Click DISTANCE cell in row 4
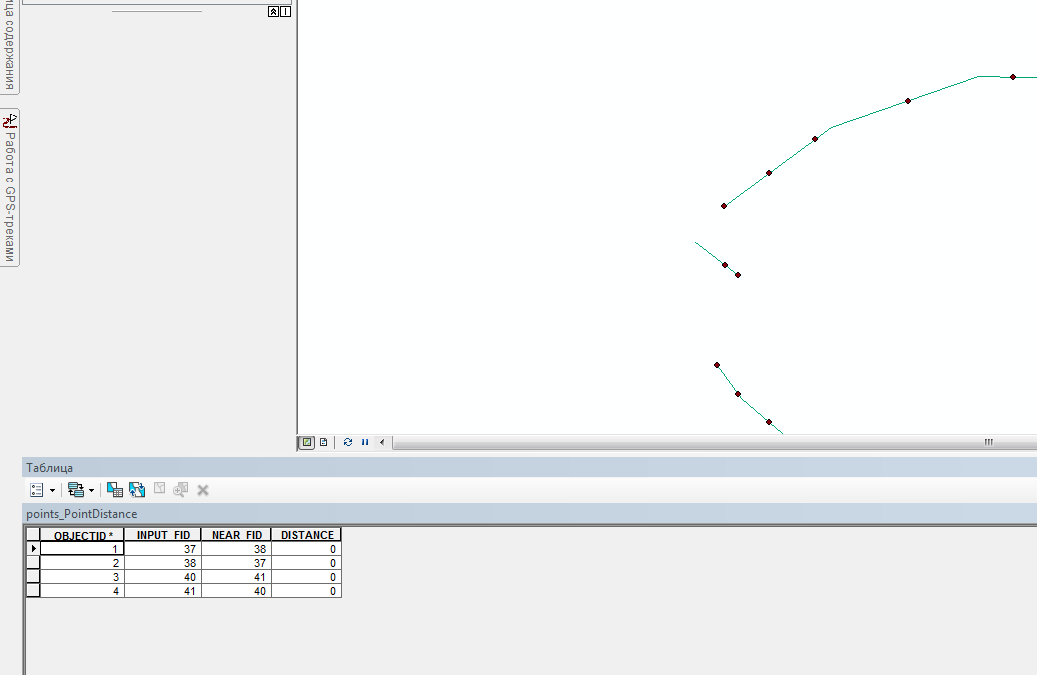The width and height of the screenshot is (1037, 675). (307, 590)
